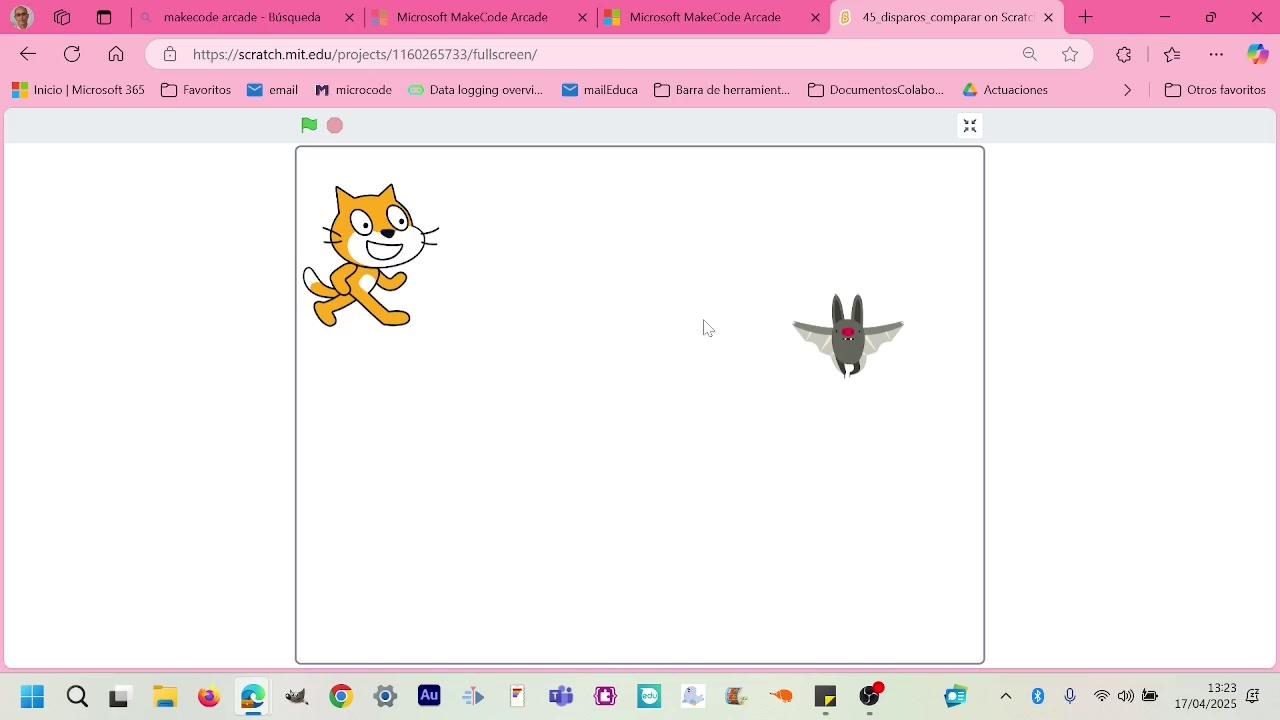Open Adobe Audition from the taskbar
The width and height of the screenshot is (1280, 720).
(x=429, y=696)
